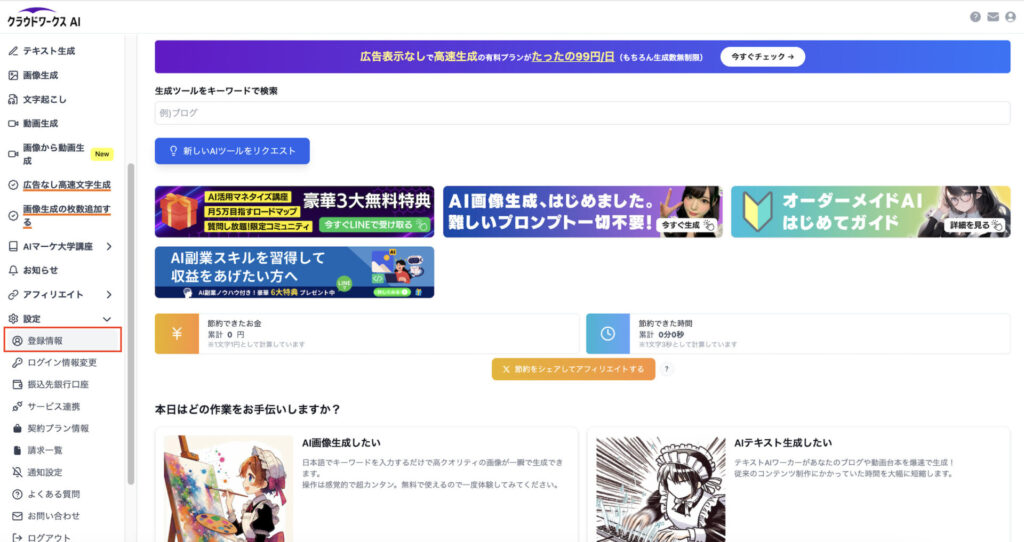Click the logout arrow icon beside ログアウト
Screen dimensions: 1024x542
18,537
